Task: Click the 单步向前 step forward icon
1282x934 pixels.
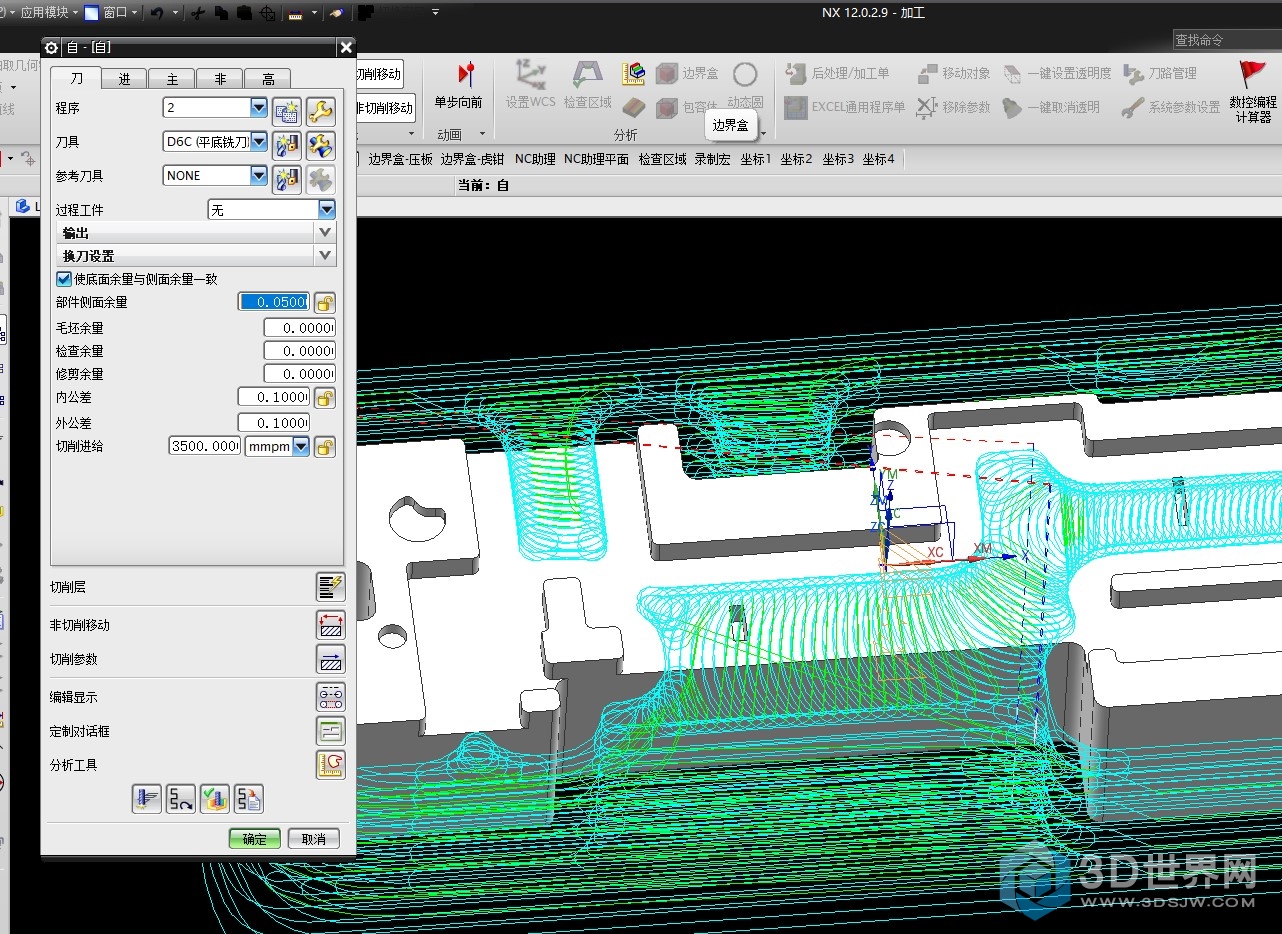Action: tap(465, 76)
